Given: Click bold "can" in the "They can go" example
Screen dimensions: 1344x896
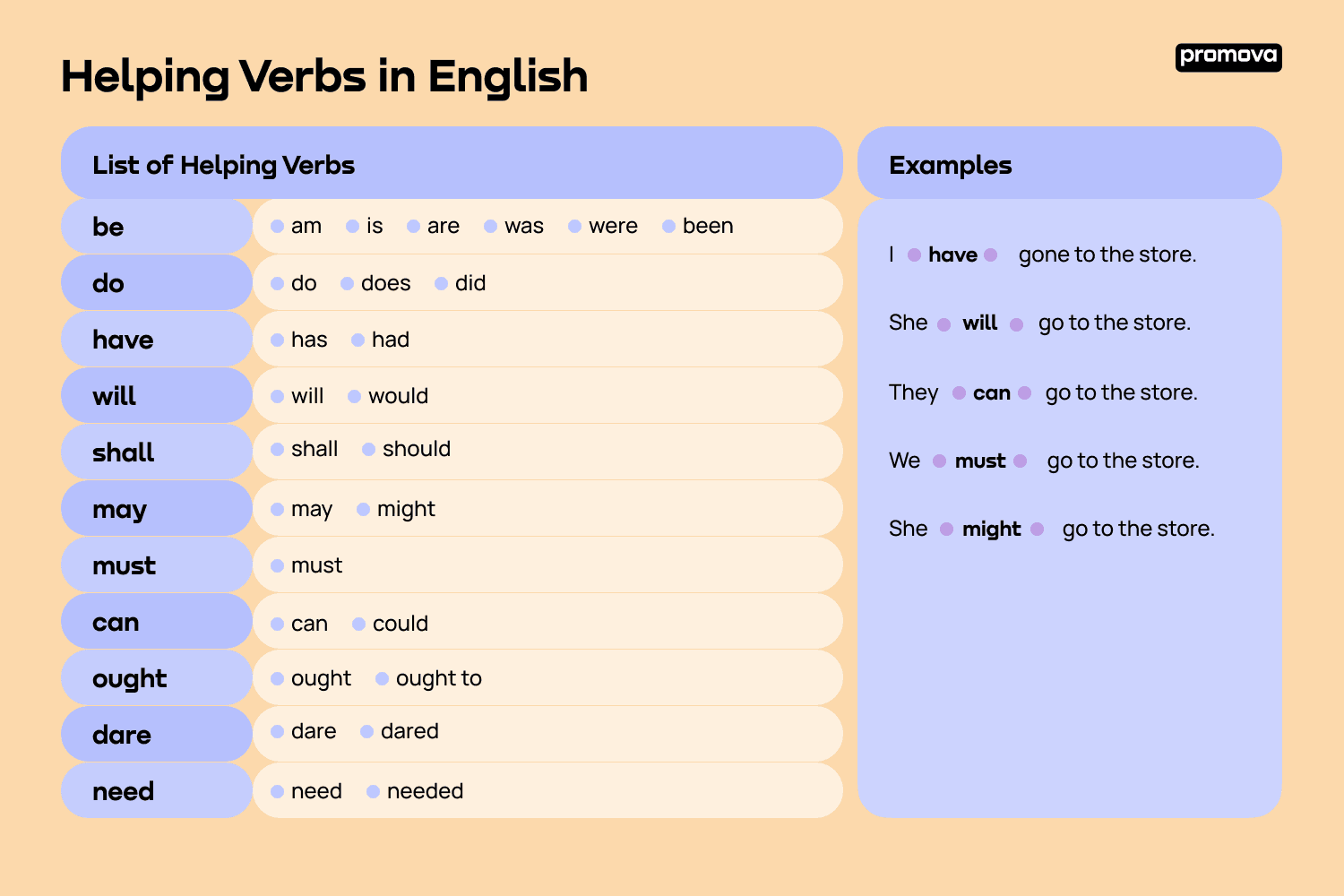Looking at the screenshot, I should 992,392.
